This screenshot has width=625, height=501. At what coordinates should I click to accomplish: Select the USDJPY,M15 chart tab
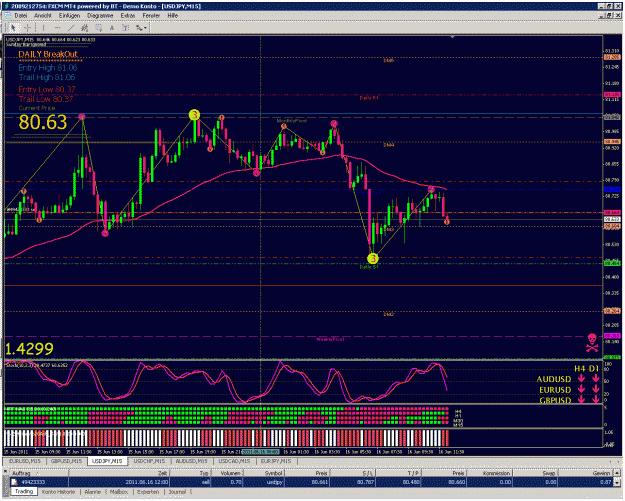(x=107, y=461)
